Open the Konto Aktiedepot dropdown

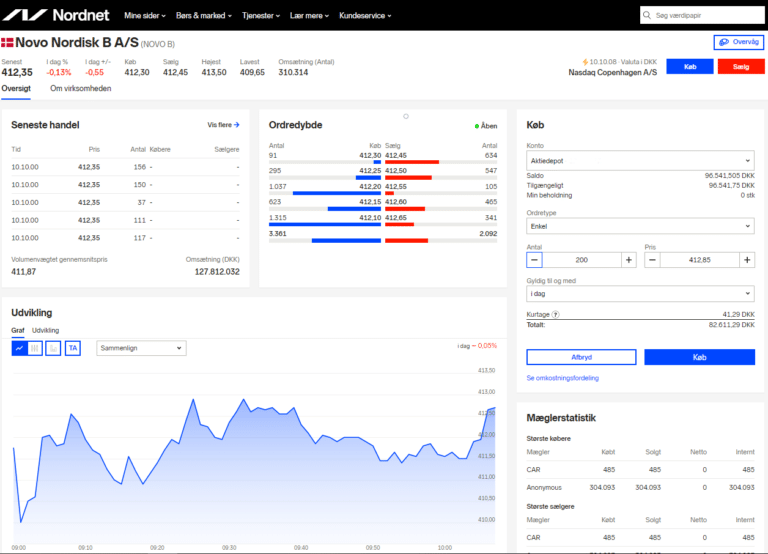(x=640, y=160)
